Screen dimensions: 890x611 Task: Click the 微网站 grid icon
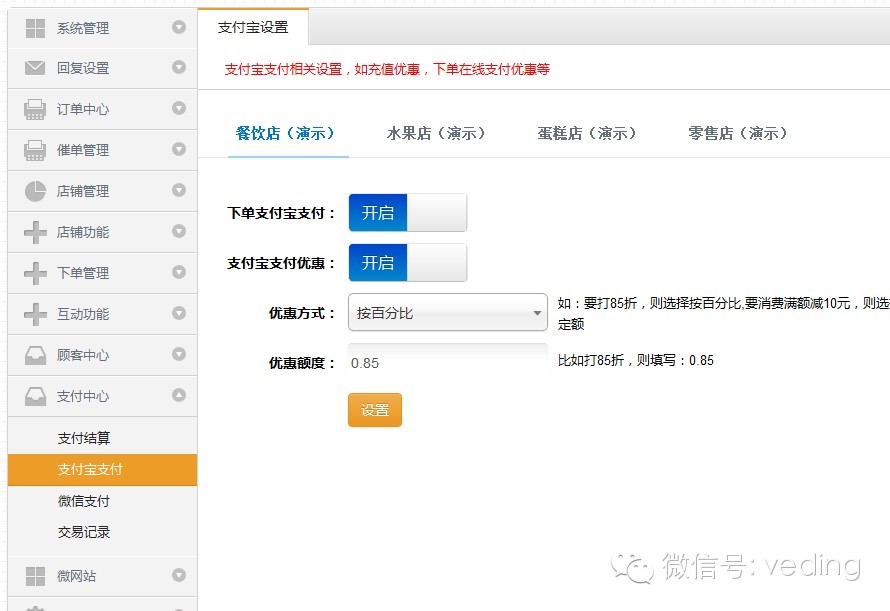click(35, 576)
